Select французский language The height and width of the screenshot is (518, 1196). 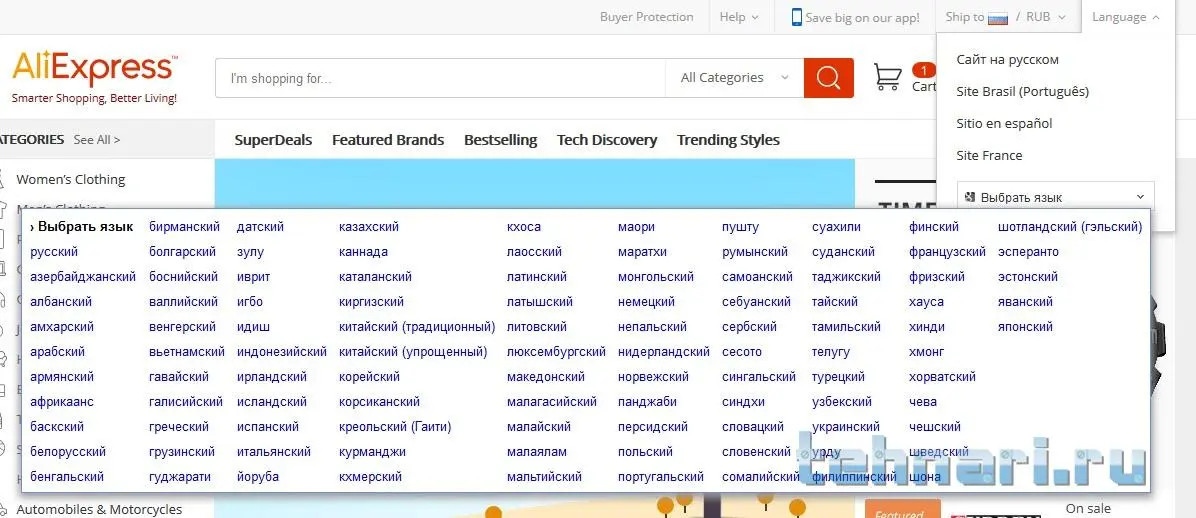point(947,252)
